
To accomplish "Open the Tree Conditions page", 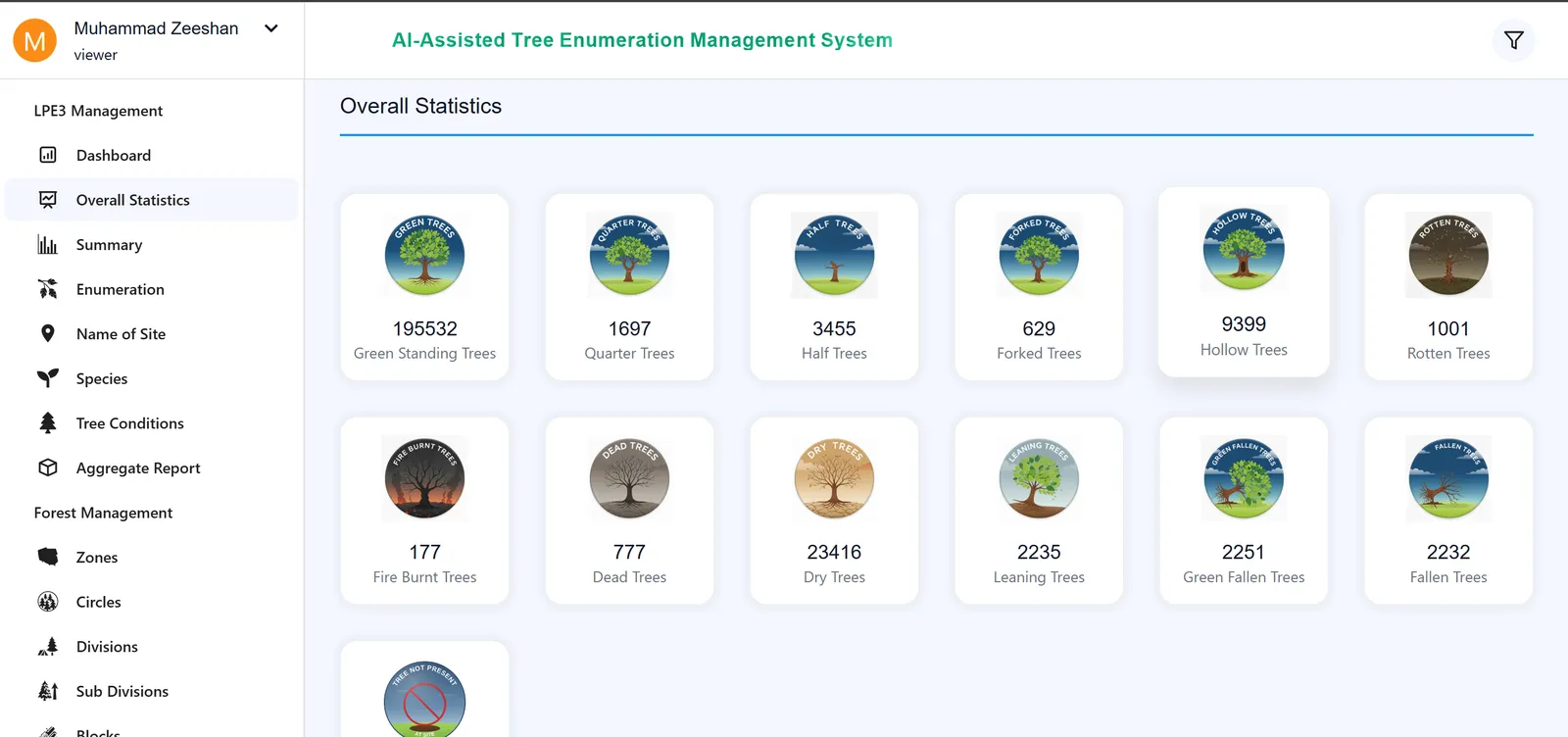I will [x=152, y=423].
